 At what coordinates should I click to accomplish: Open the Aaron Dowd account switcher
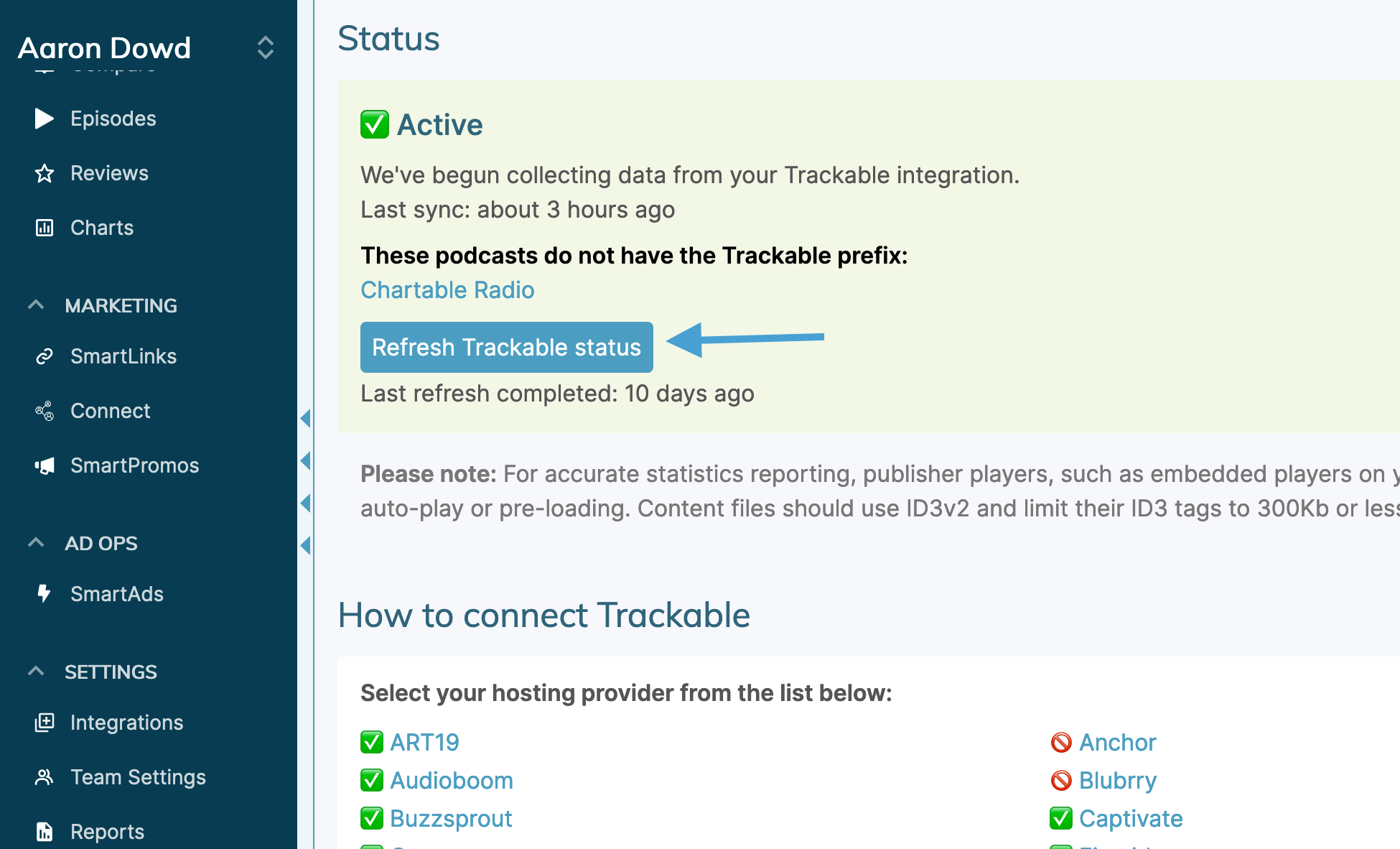coord(265,47)
